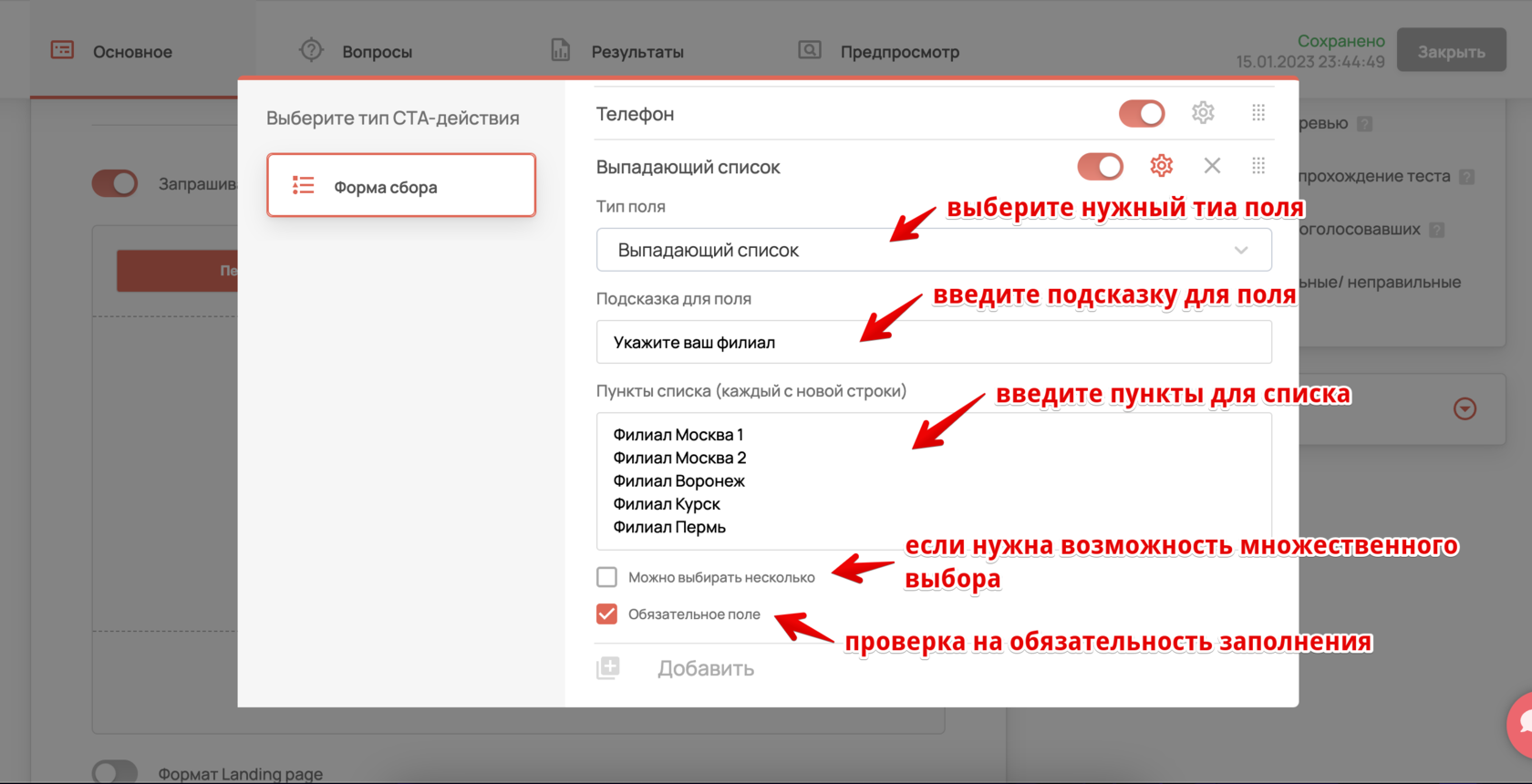Screen dimensions: 1532x784
Task: Check Можно выбирать несколько checkbox
Action: (606, 577)
